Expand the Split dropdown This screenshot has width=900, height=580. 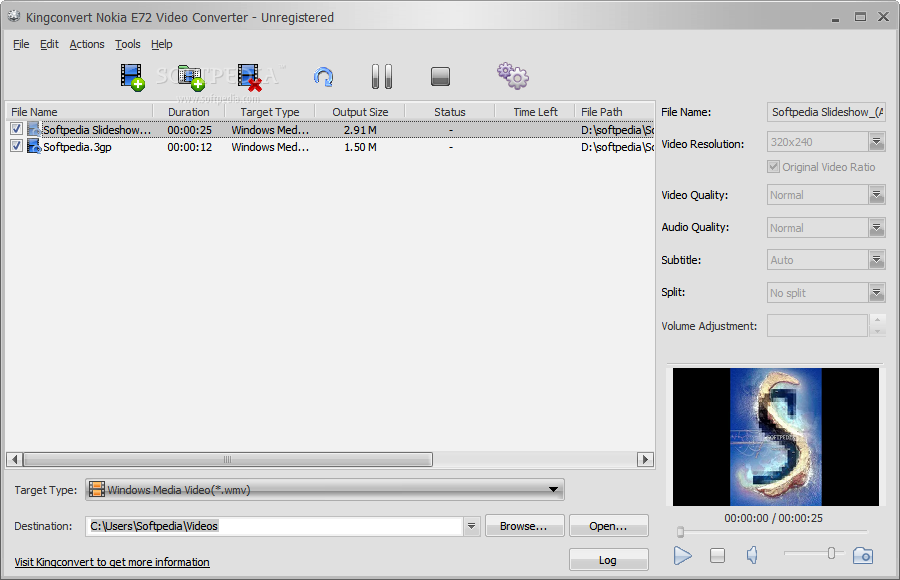click(x=876, y=293)
